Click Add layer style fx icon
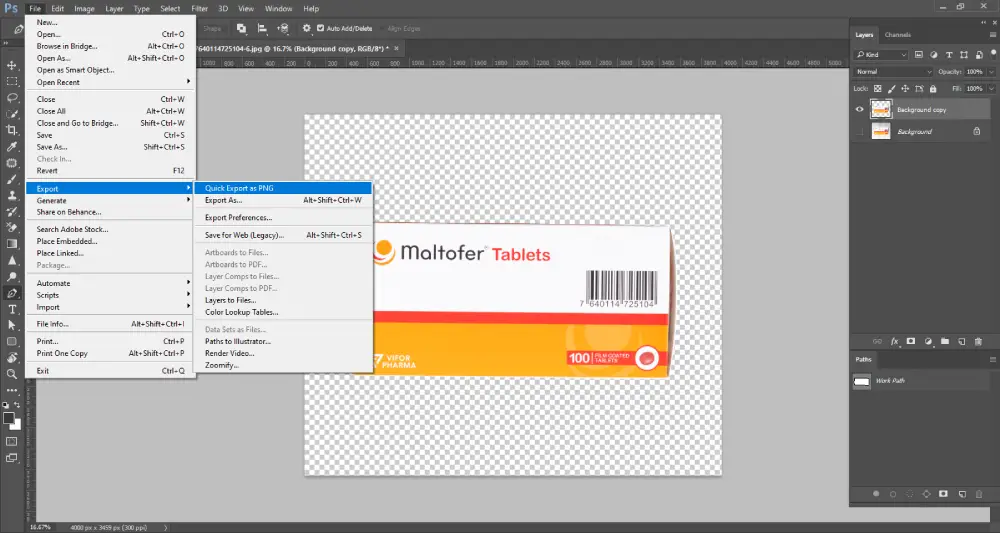 pyautogui.click(x=894, y=342)
